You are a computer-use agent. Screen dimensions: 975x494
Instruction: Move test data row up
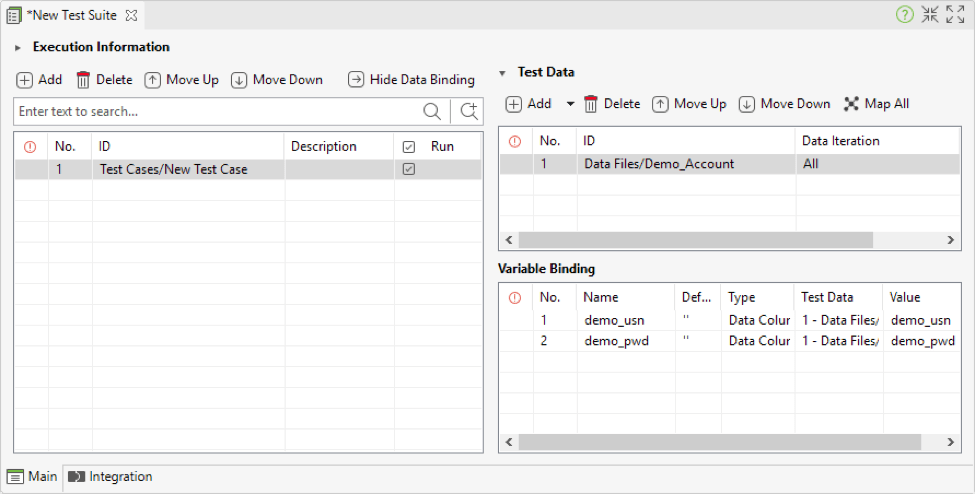click(x=689, y=104)
